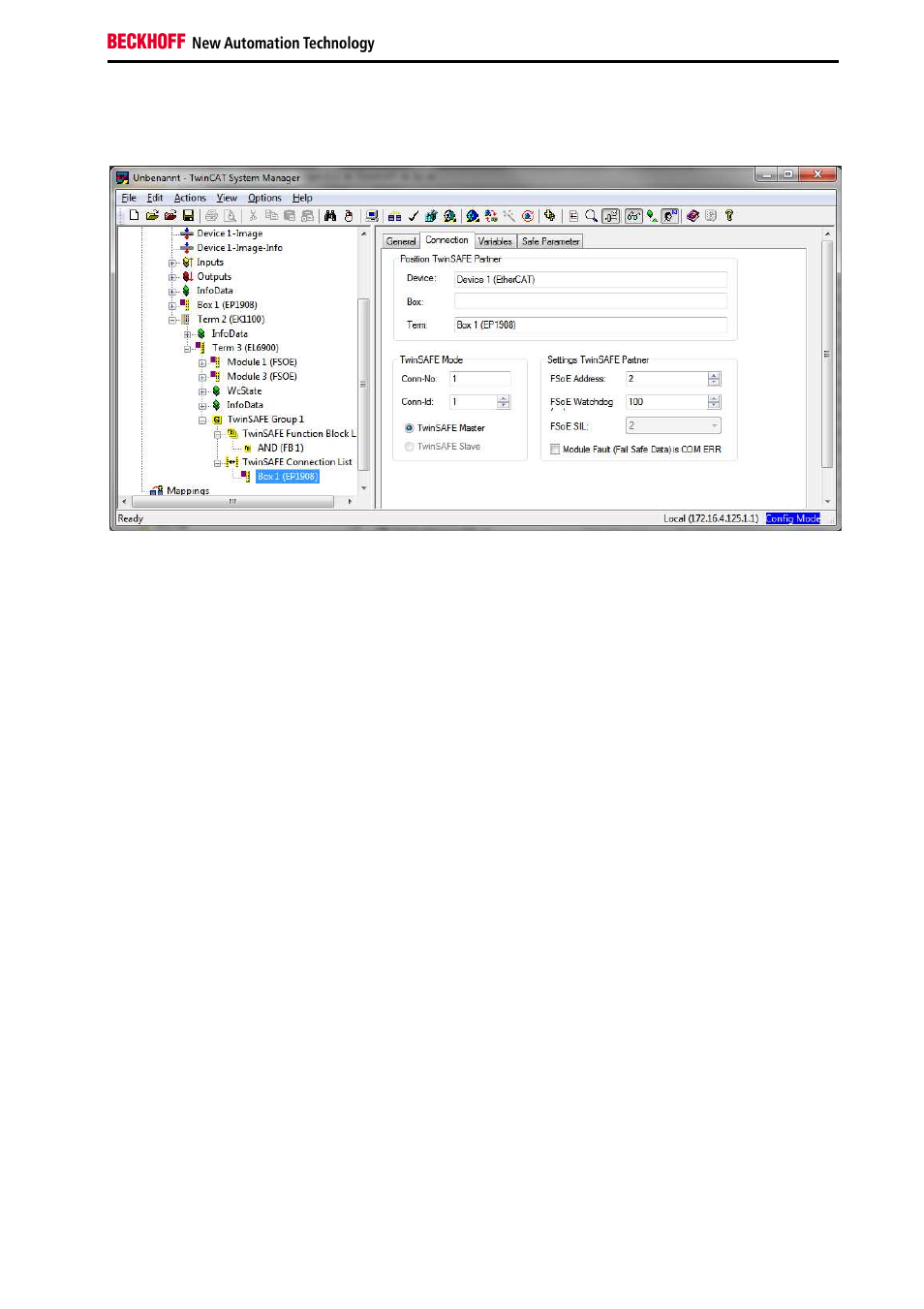The image size is (924, 1309).
Task: Search using the magnifying glass icon
Action: tap(591, 216)
